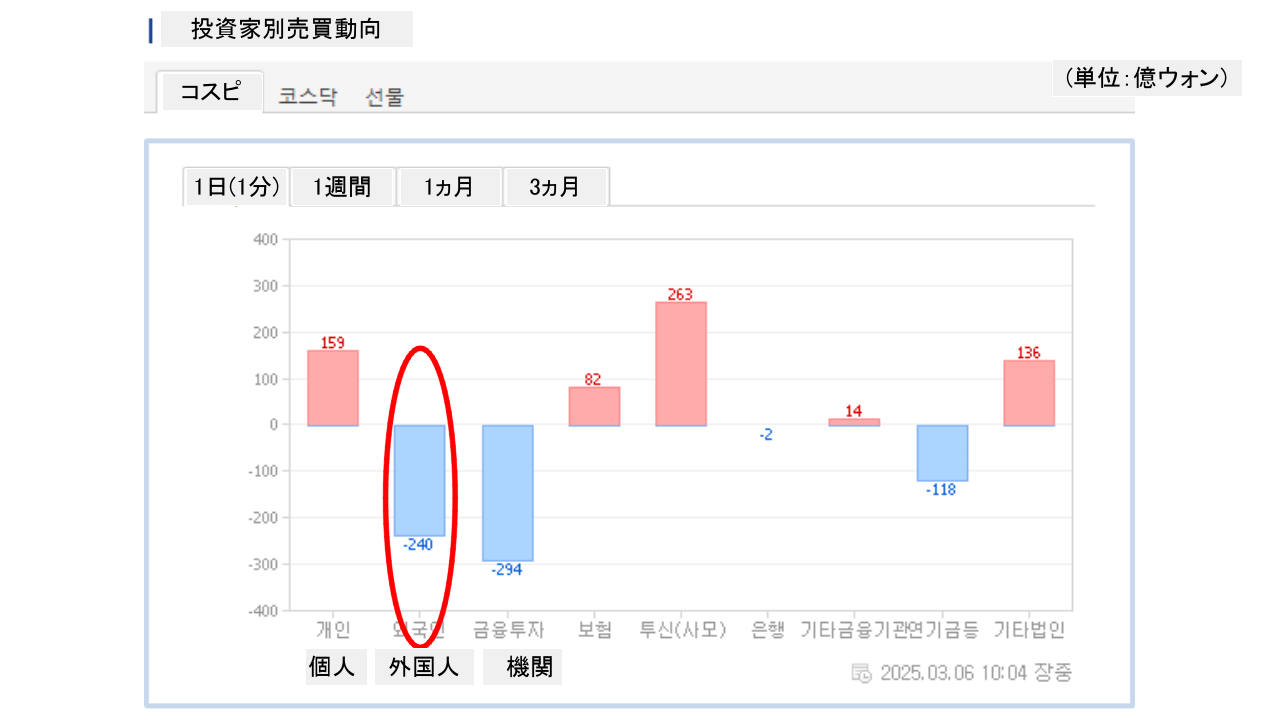
Task: Click the blue -118 pension fund bar
Action: point(942,453)
